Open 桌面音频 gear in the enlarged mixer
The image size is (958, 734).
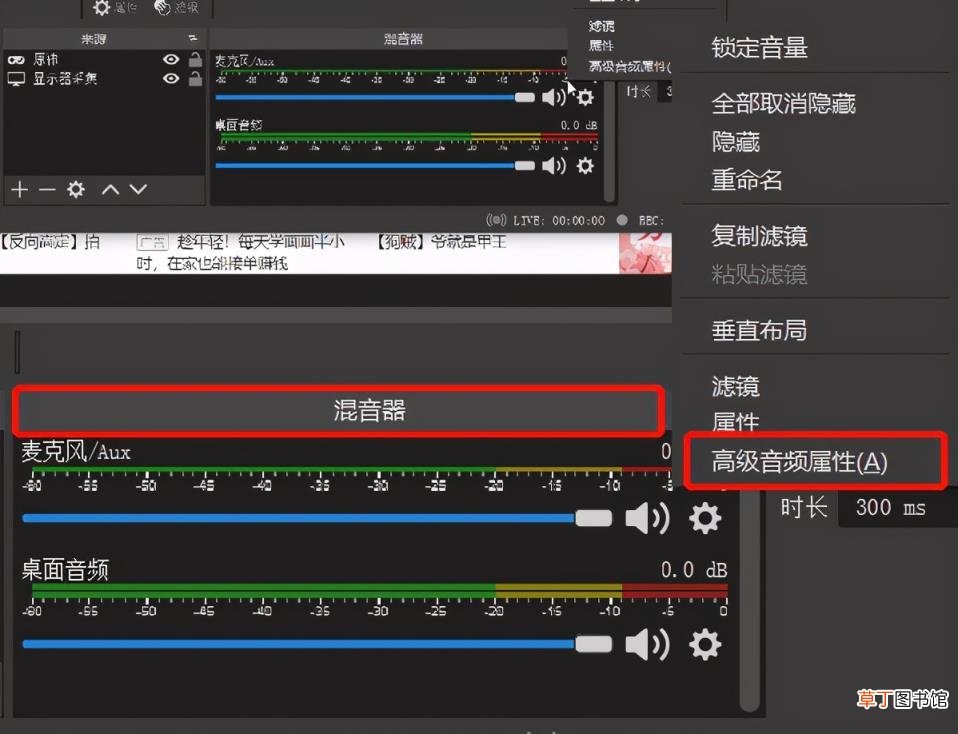[705, 644]
